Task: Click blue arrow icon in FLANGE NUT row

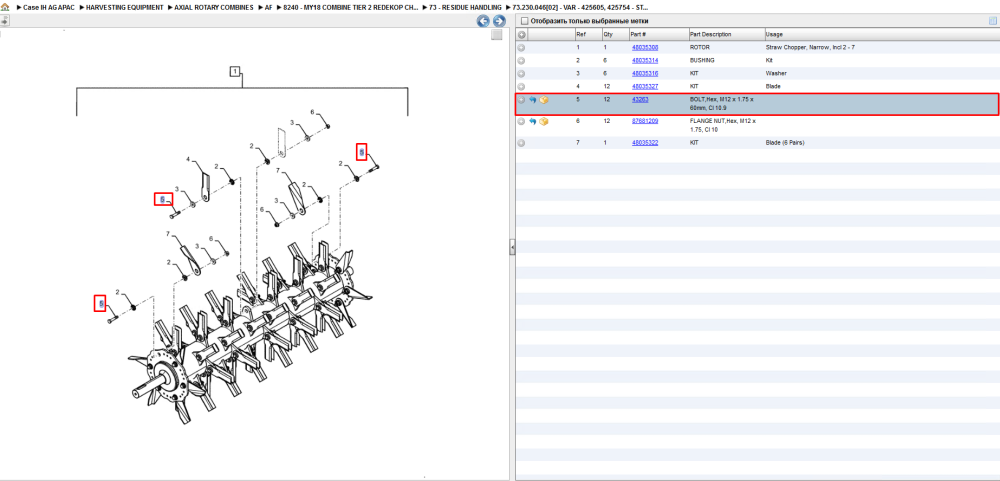Action: [x=533, y=121]
